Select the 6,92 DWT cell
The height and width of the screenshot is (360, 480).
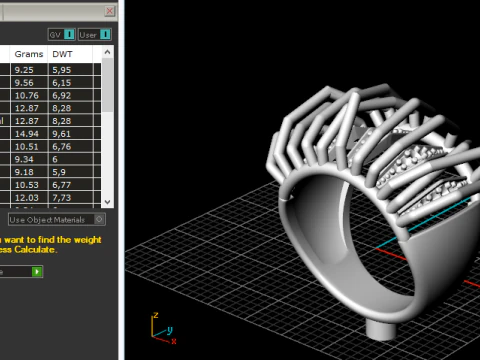[x=70, y=96]
